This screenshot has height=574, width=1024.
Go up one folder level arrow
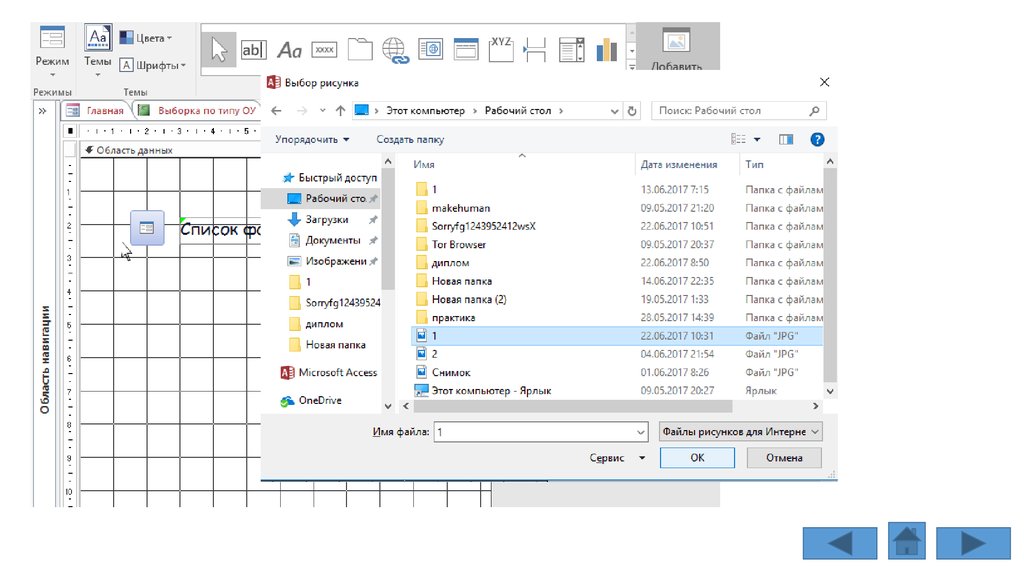340,111
